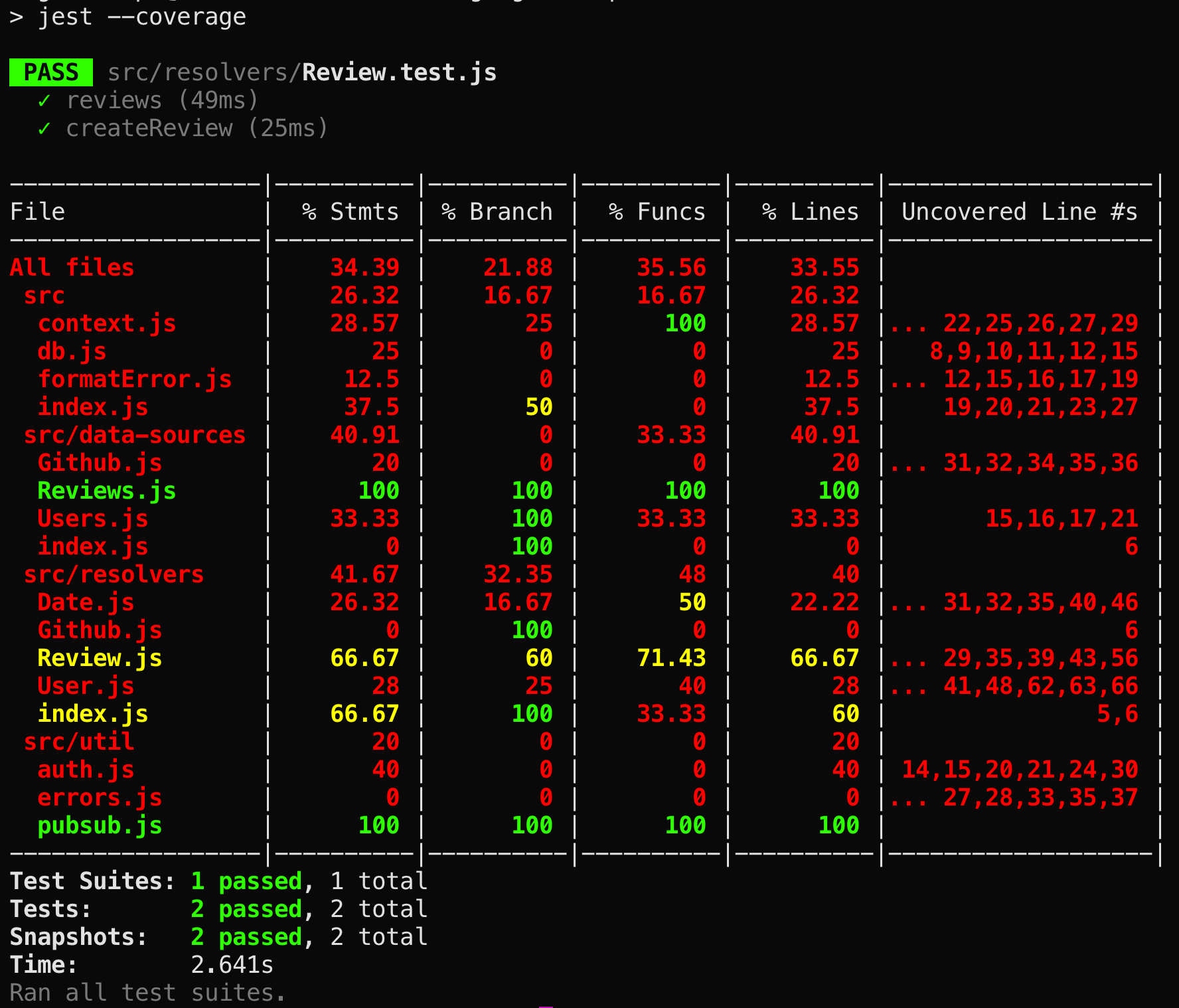This screenshot has height=1008, width=1179.
Task: Select the src/resolvers directory row
Action: 114,574
